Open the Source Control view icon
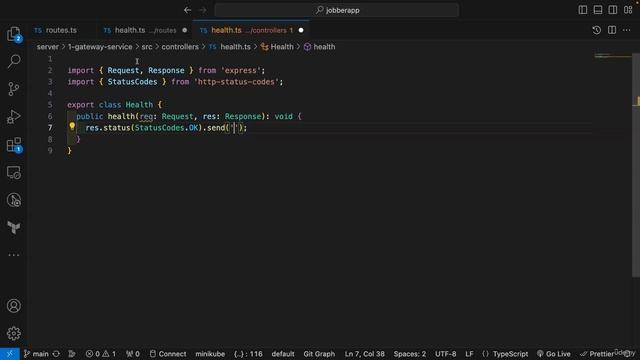Screen dimensions: 640x360 [x=13, y=89]
